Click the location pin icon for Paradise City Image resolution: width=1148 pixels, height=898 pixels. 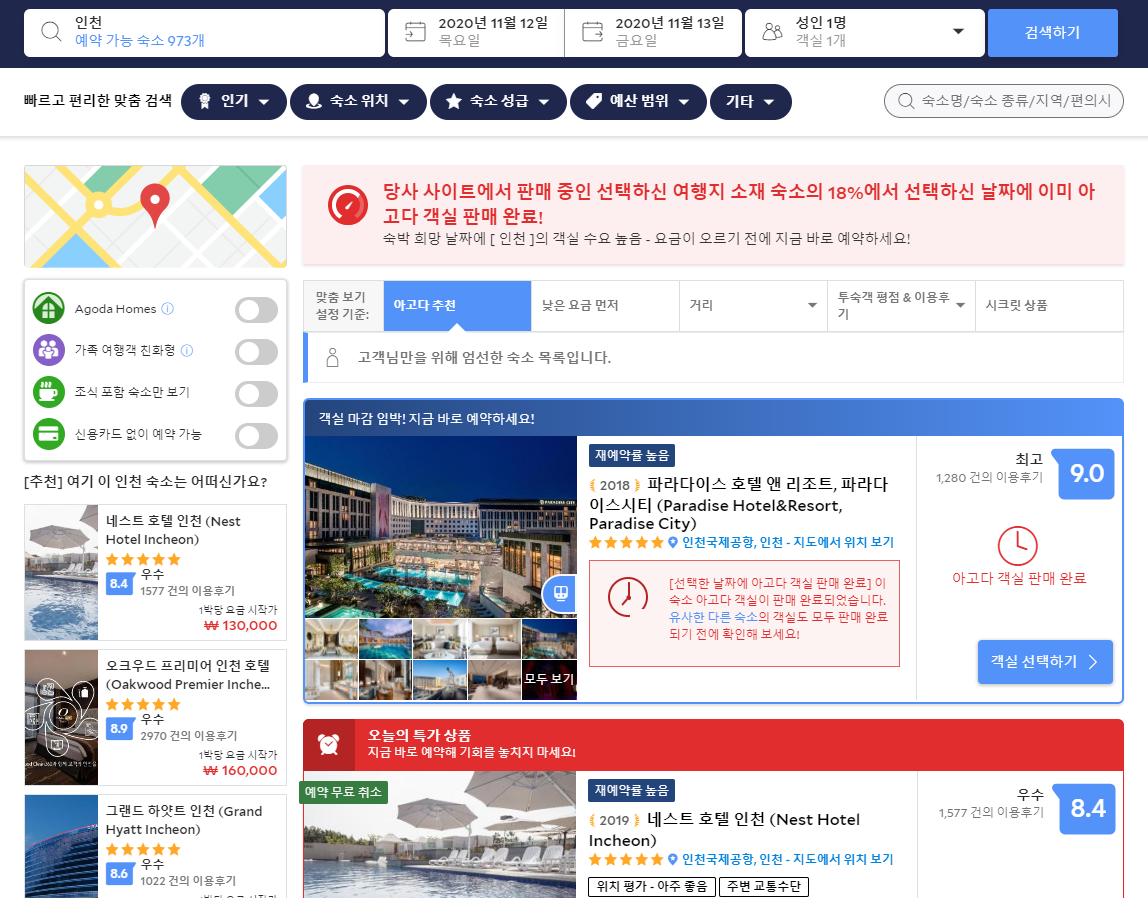[673, 542]
